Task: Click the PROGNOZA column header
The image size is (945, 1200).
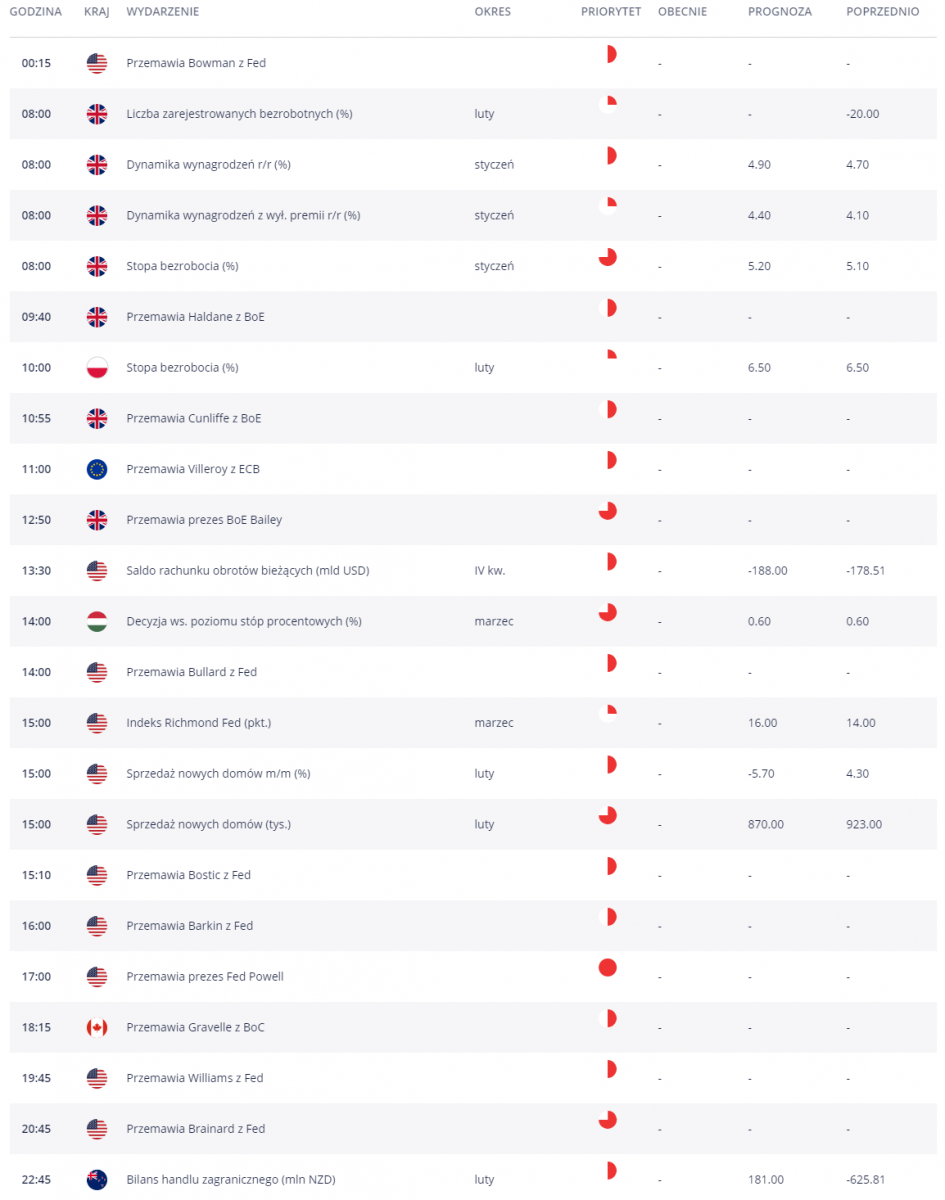Action: (x=780, y=12)
